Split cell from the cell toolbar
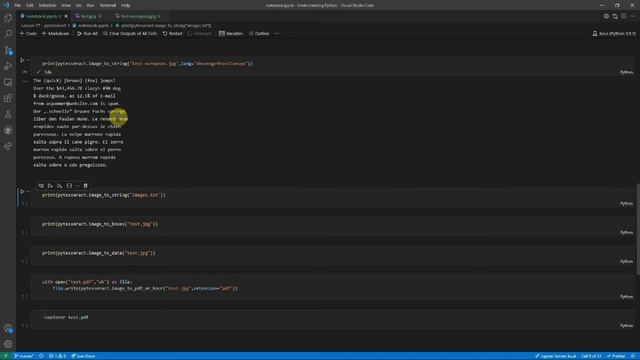Image resolution: width=640 pixels, height=360 pixels. point(69,186)
